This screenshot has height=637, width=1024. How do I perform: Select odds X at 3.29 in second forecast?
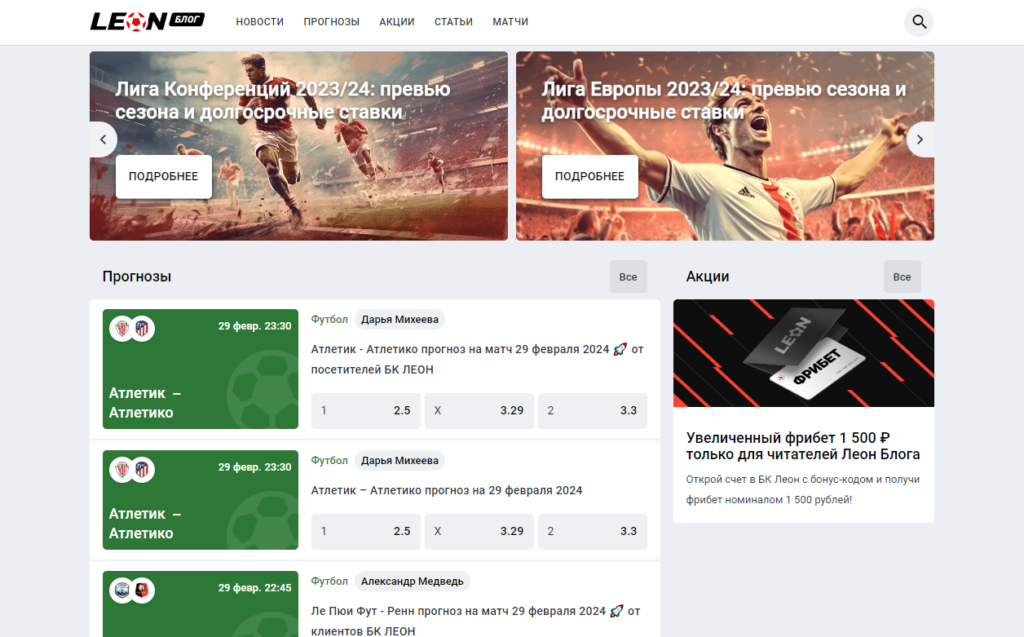pos(479,531)
